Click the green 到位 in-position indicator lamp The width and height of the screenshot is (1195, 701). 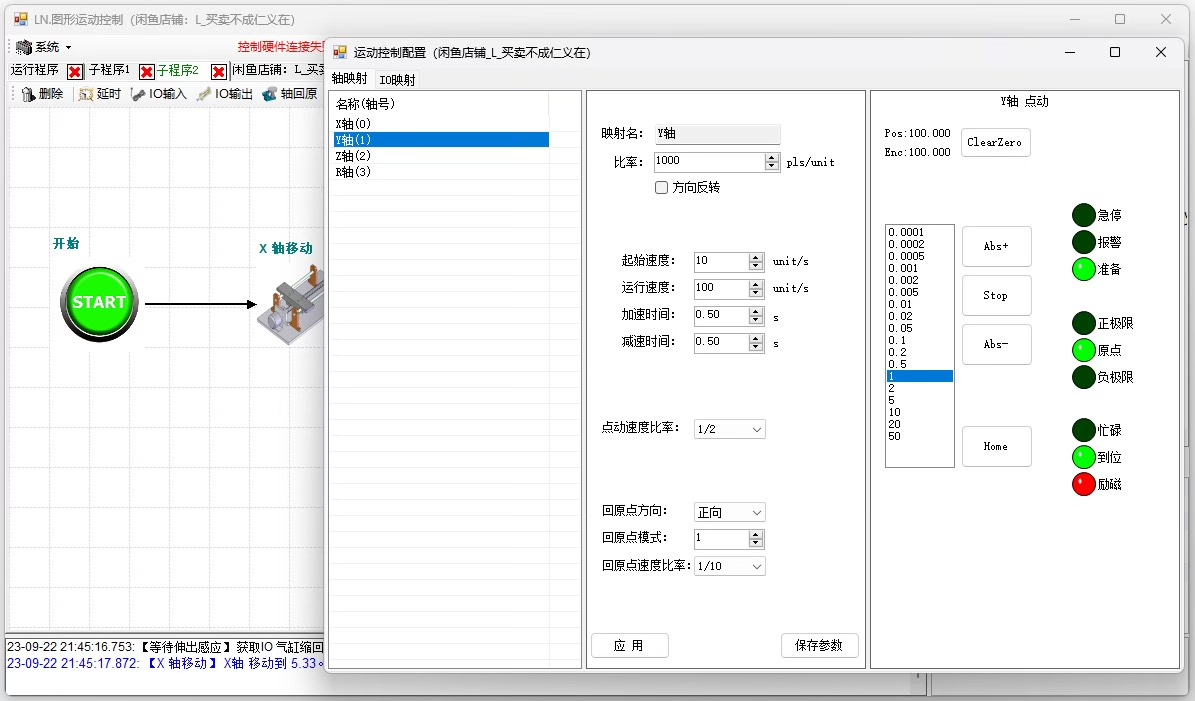(x=1083, y=457)
